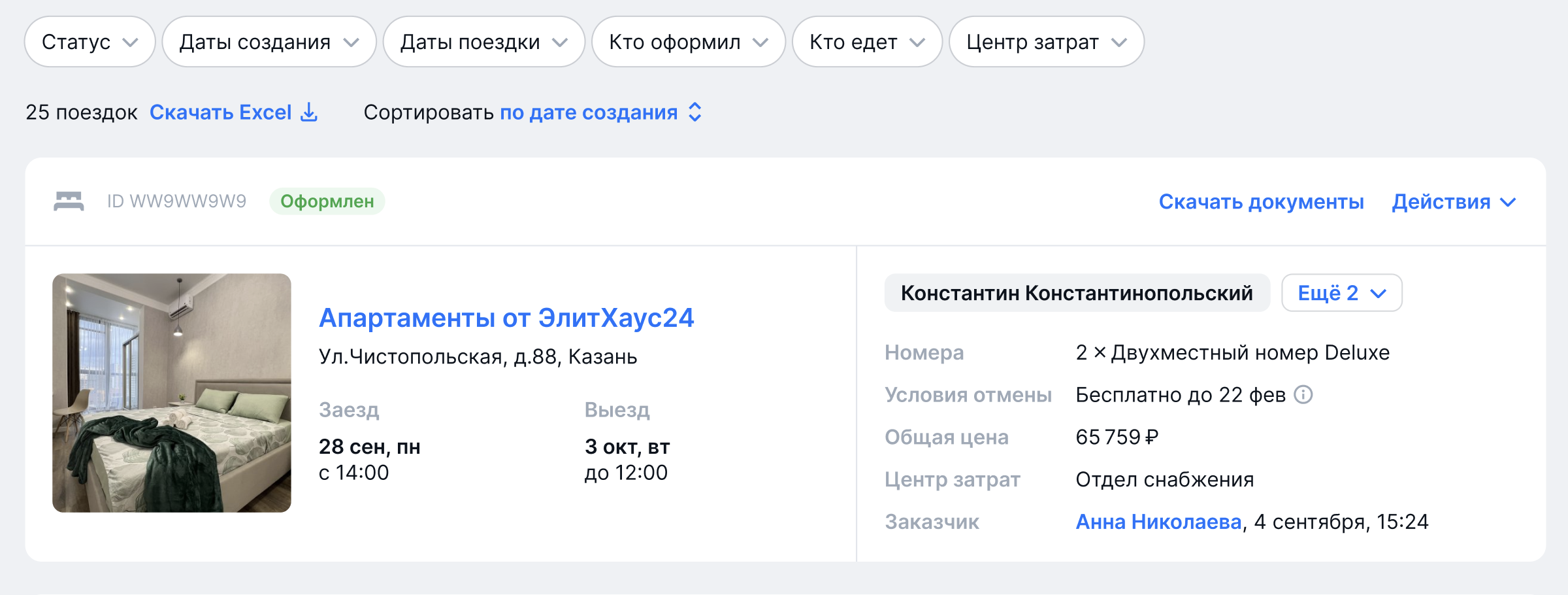Expand the Кто оформил filter
This screenshot has height=595, width=1568.
tap(687, 42)
